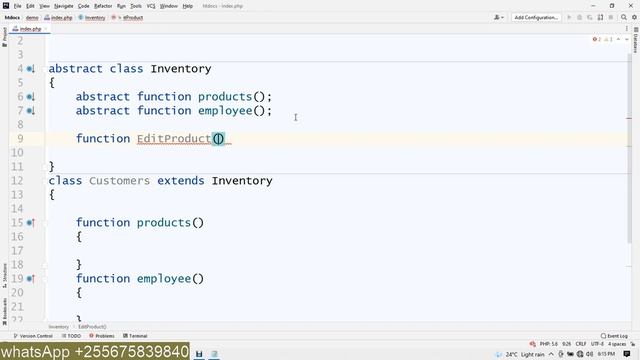This screenshot has width=640, height=360.
Task: Click the listen for debug connections icon
Action: click(600, 18)
